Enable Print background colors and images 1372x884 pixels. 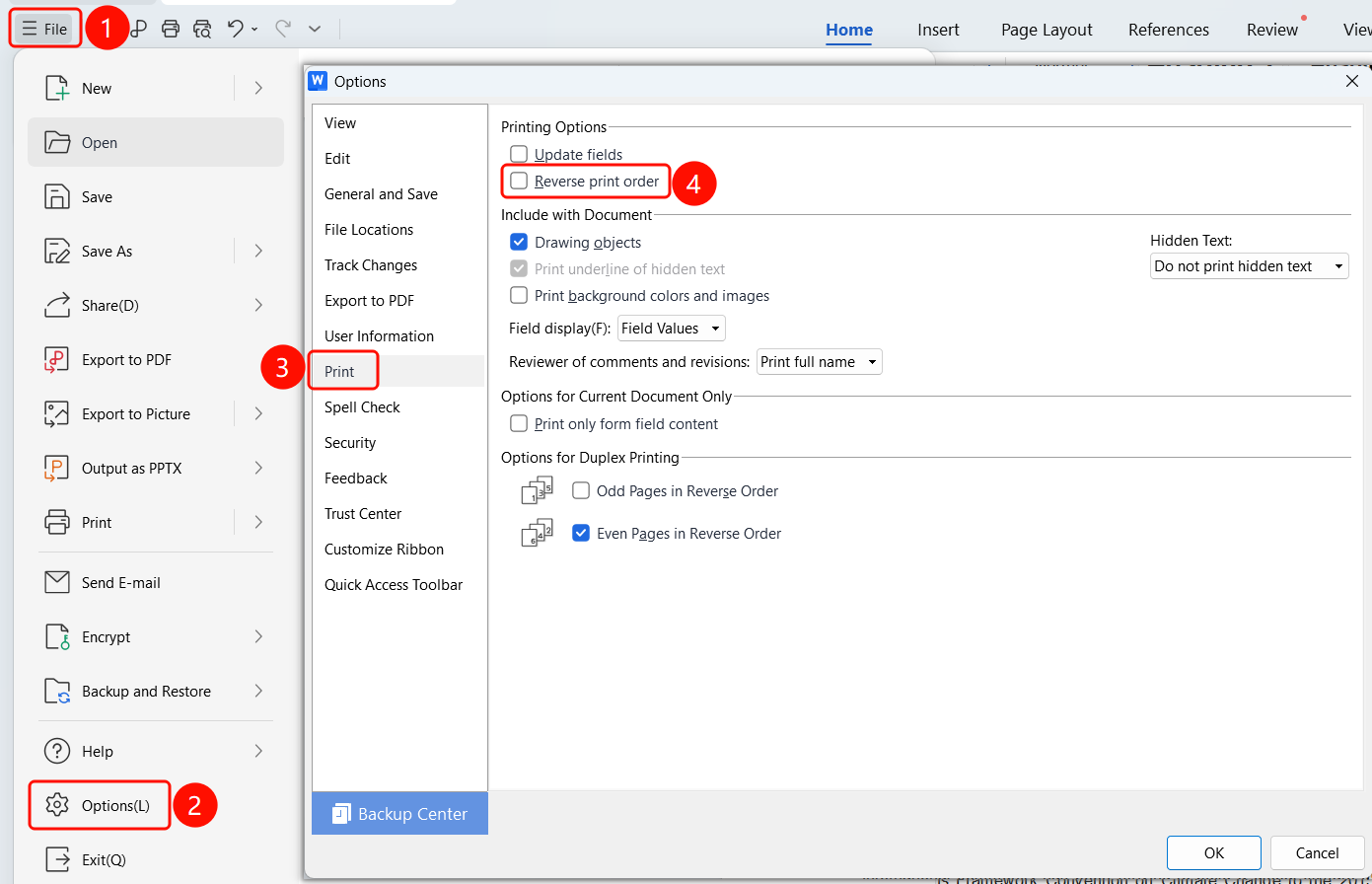coord(519,295)
